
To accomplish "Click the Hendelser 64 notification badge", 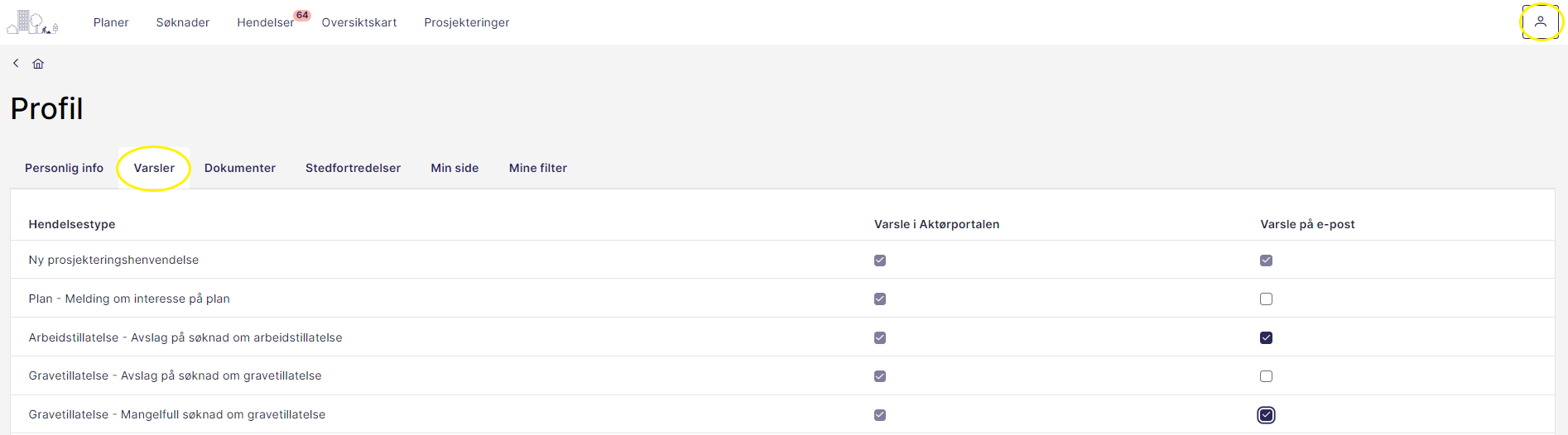I will pyautogui.click(x=302, y=15).
